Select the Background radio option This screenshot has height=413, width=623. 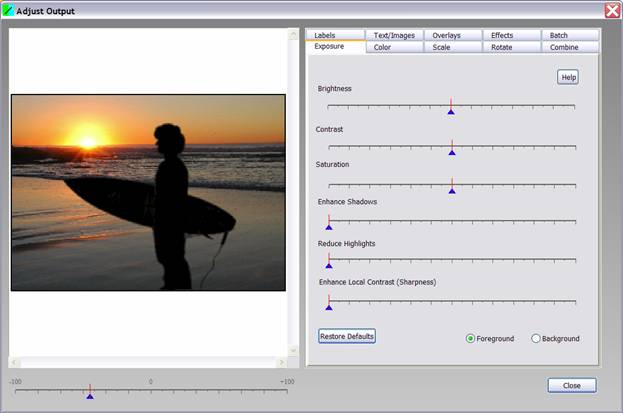536,339
